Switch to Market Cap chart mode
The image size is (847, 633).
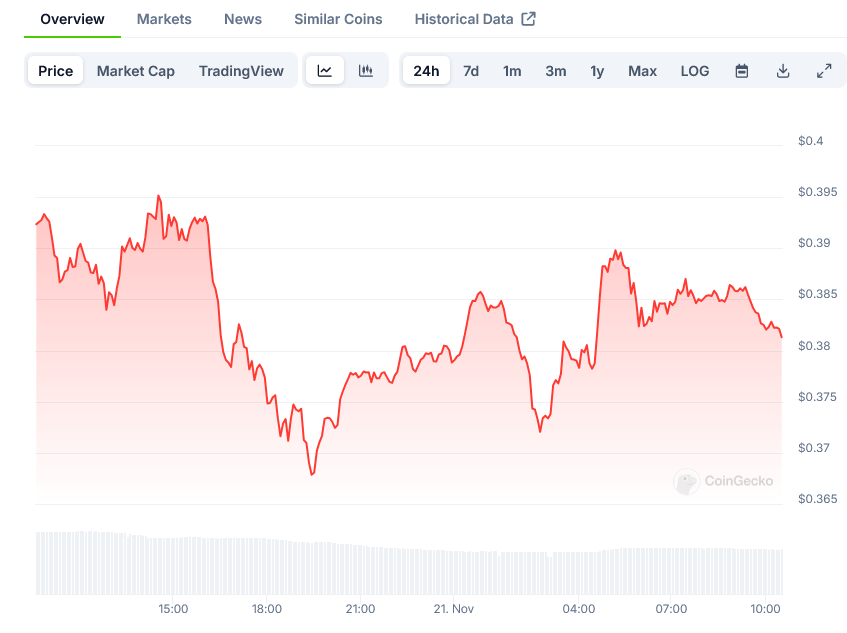(136, 71)
